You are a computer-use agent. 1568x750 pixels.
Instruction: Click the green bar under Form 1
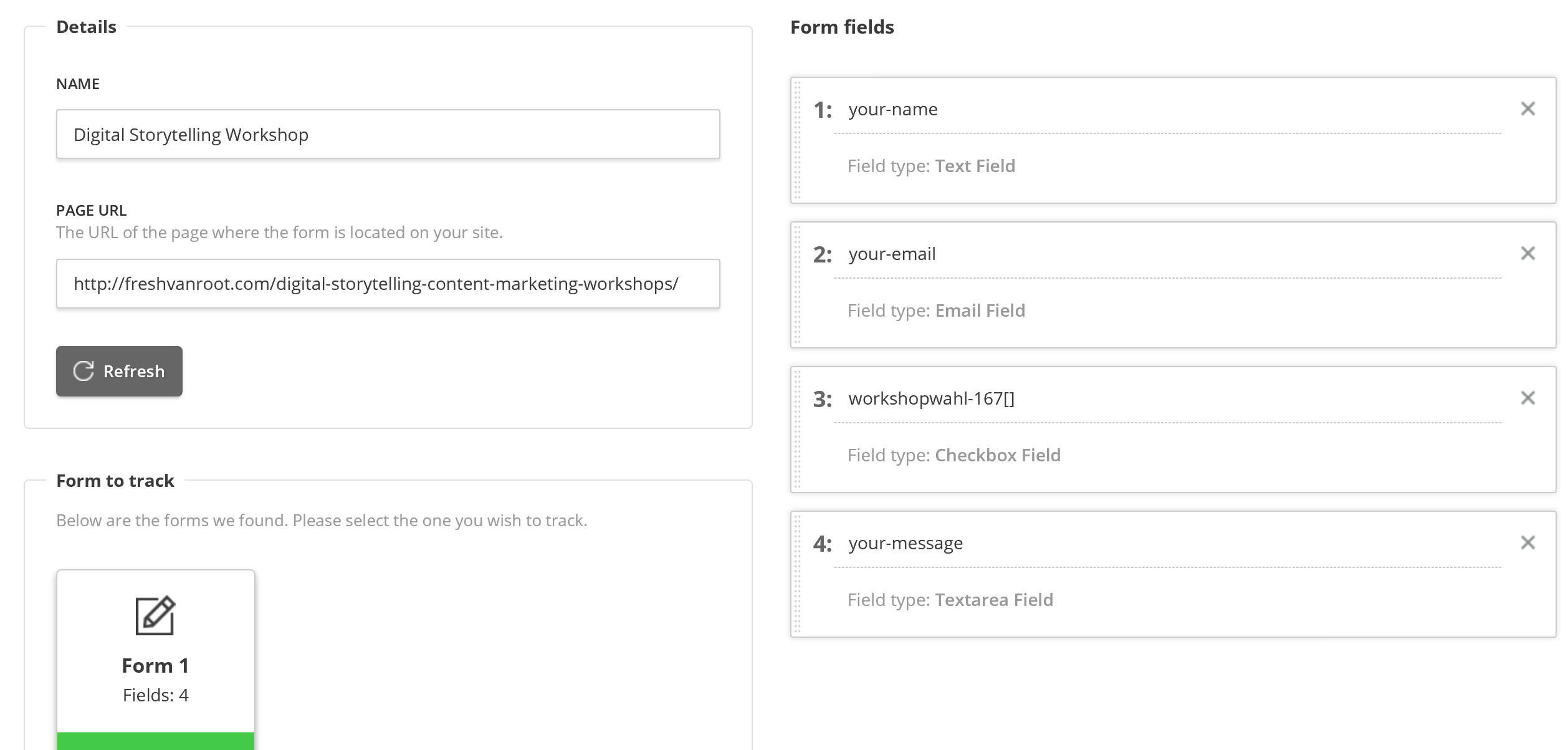coord(155,741)
